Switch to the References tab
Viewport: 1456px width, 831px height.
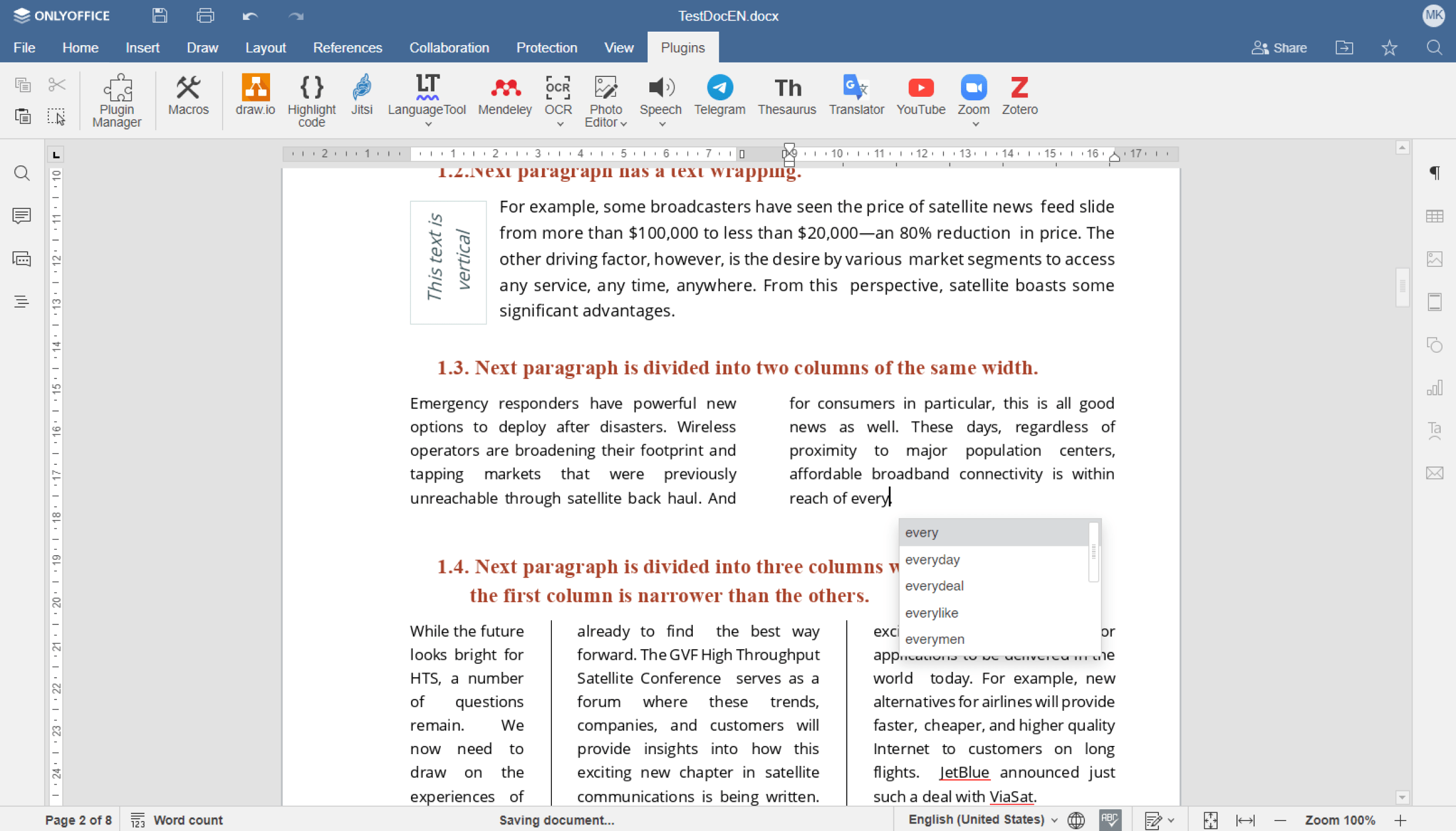347,48
